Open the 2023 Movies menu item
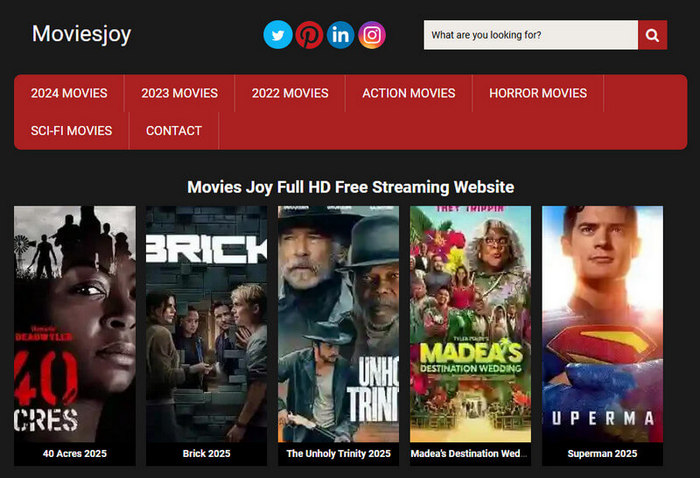 [179, 93]
